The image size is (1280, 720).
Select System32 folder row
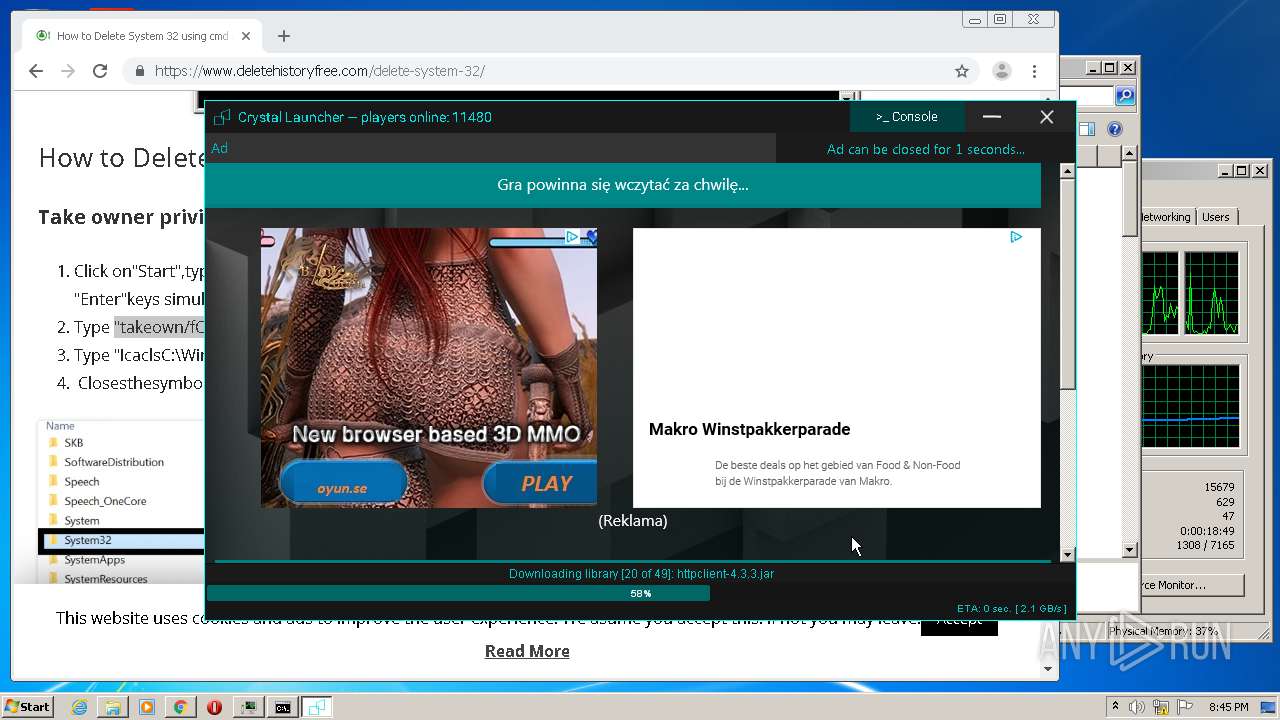click(124, 540)
